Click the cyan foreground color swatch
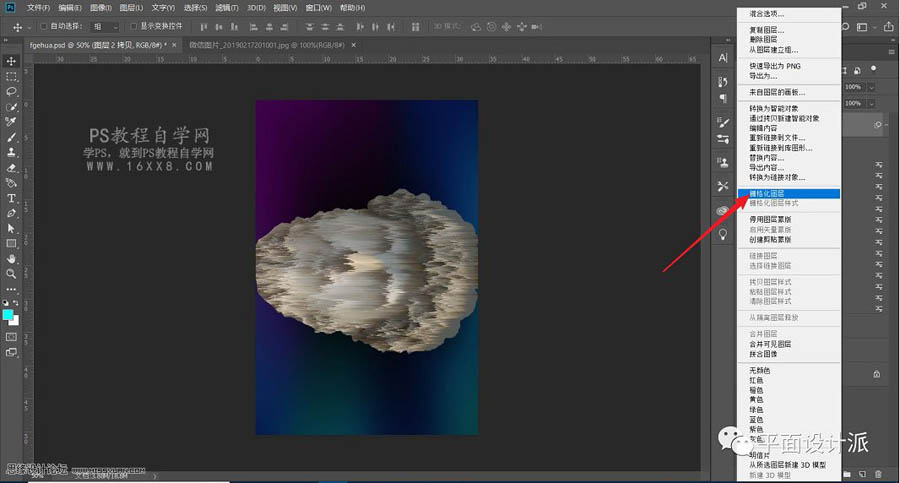Image resolution: width=900 pixels, height=483 pixels. click(9, 314)
